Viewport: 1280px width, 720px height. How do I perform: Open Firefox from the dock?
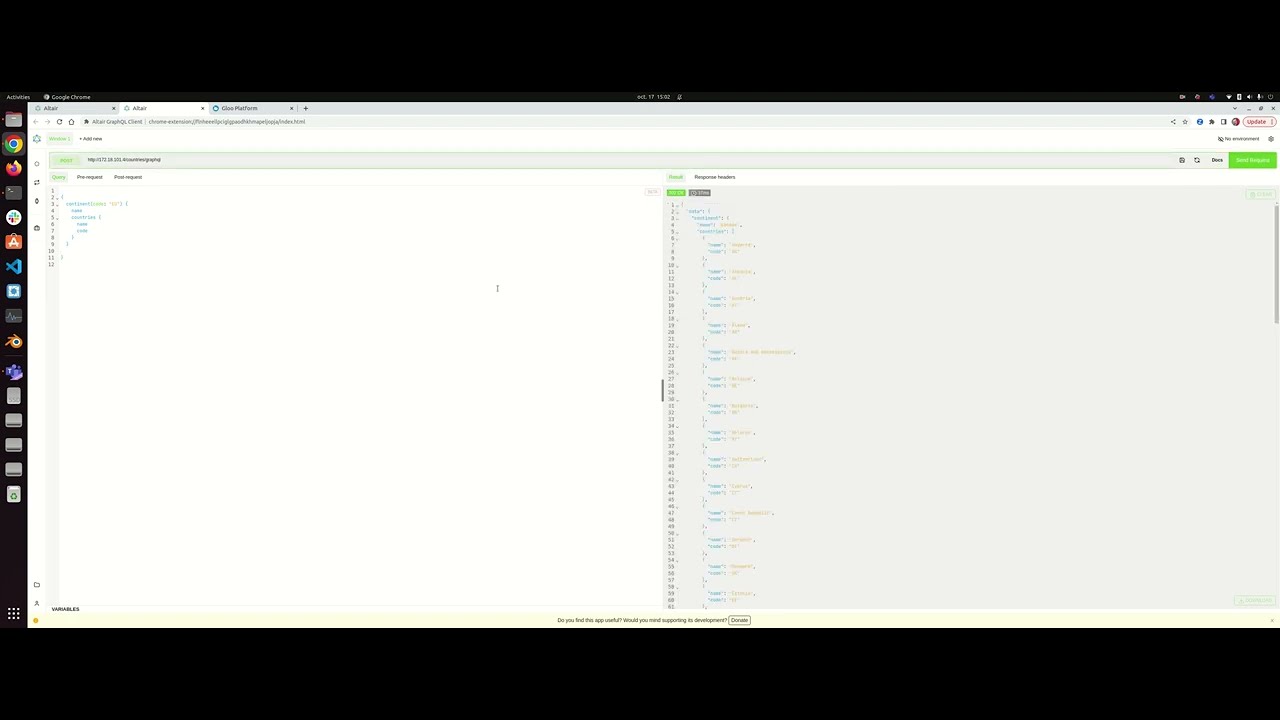coord(13,168)
